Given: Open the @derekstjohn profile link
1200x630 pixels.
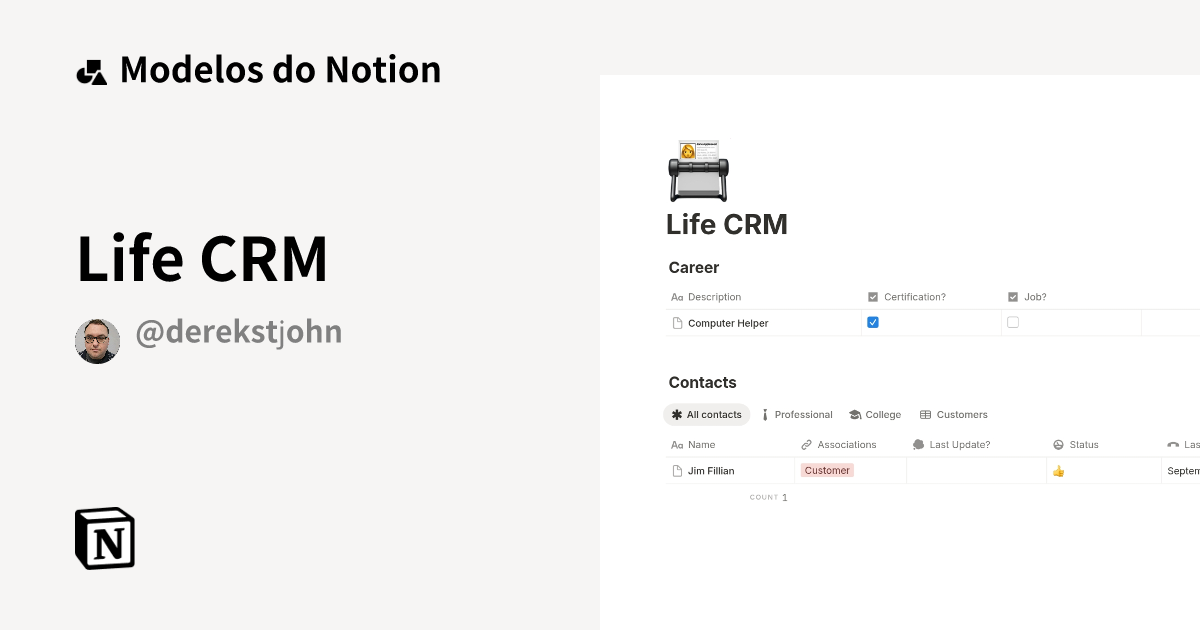Looking at the screenshot, I should (238, 331).
